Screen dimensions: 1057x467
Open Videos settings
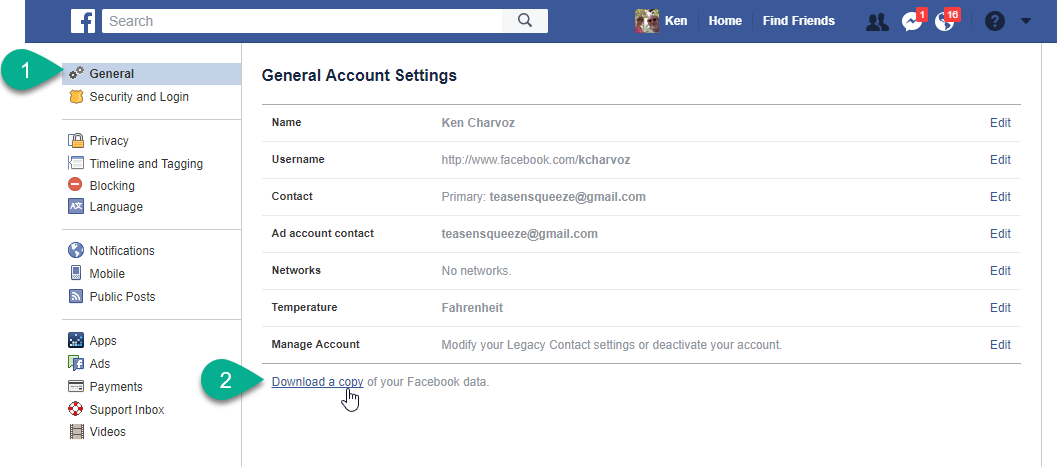[x=107, y=431]
